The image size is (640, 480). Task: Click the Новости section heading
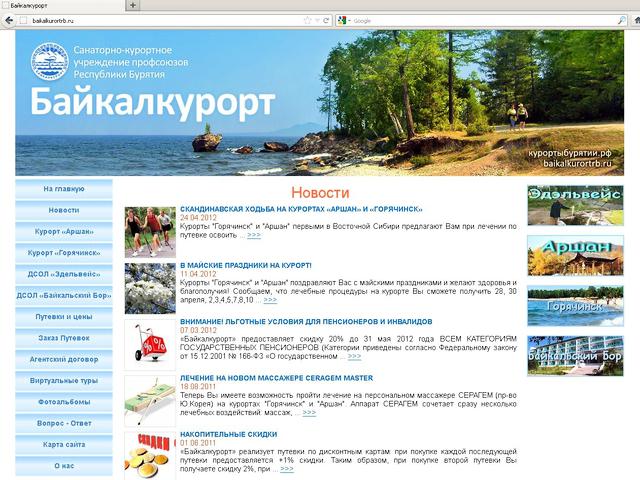tap(320, 193)
